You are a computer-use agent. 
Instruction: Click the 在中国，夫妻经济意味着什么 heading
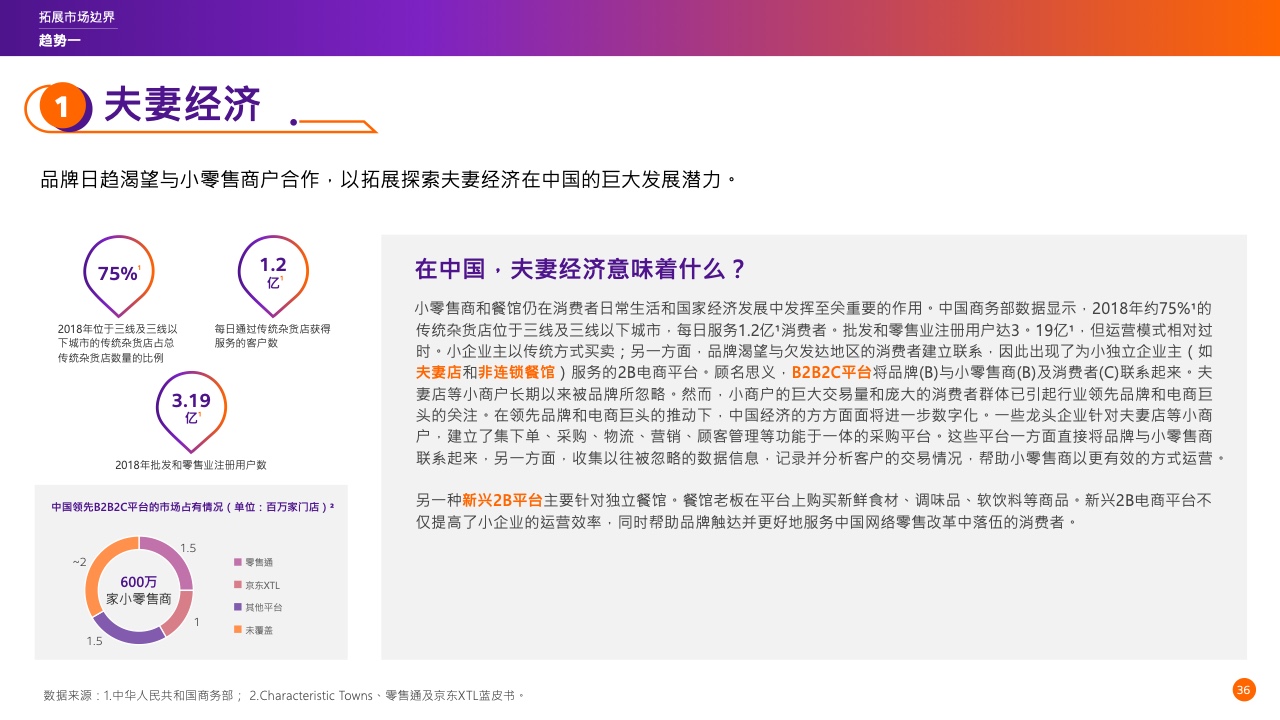580,269
